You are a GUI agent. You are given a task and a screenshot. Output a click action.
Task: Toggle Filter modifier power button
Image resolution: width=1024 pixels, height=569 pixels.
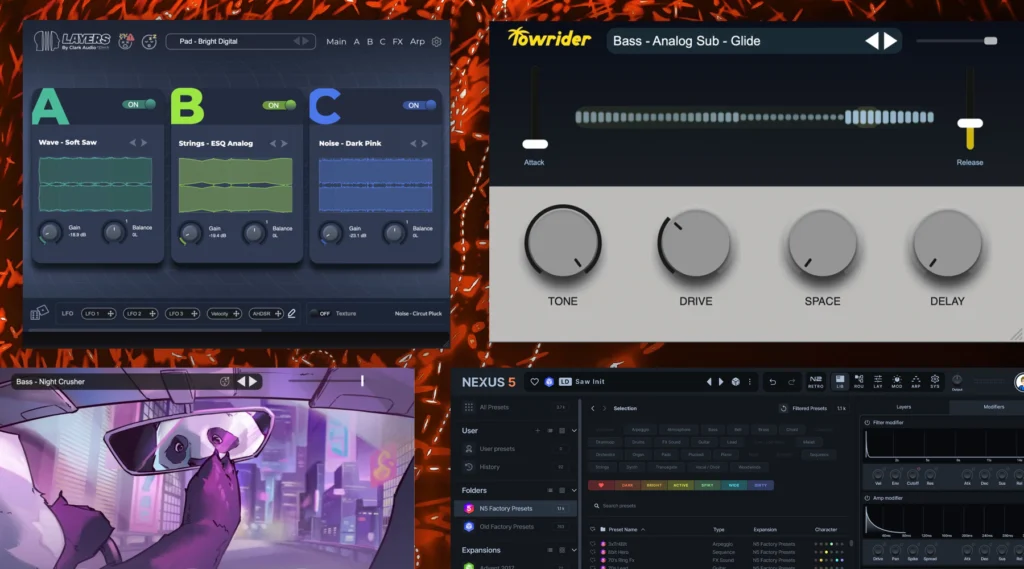(867, 423)
